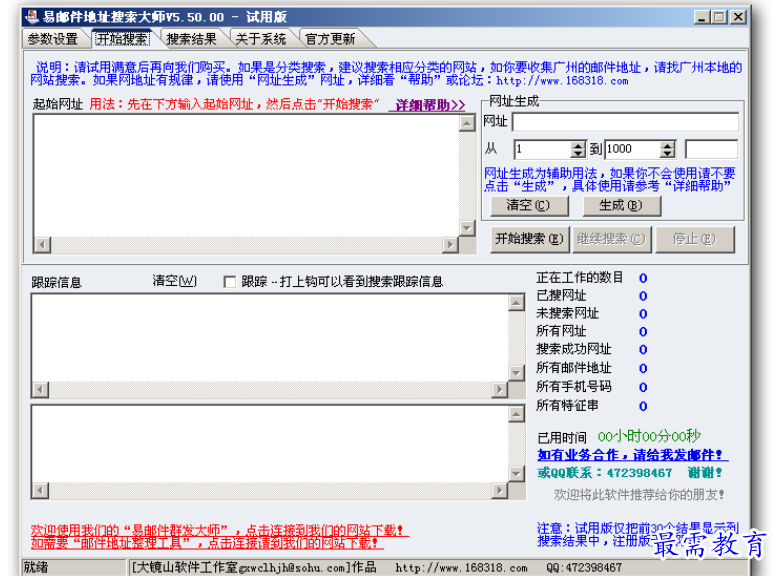
Task: Decrease the 到 value with down arrow
Action: pyautogui.click(x=668, y=154)
